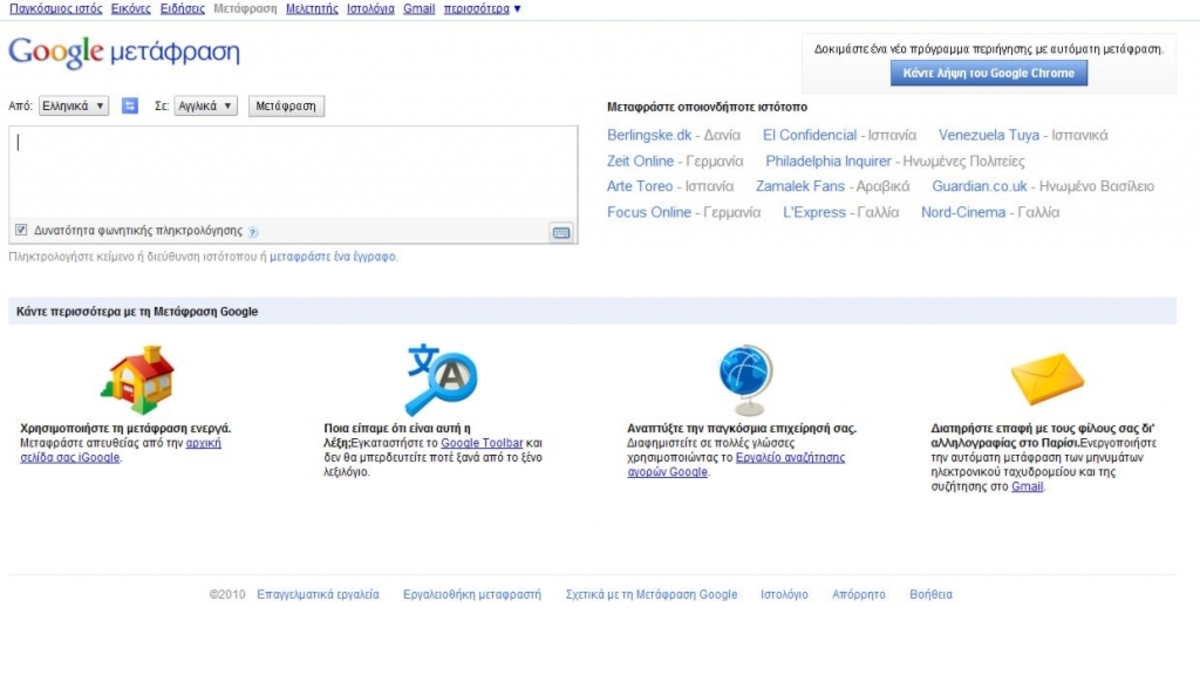Swap source and target languages icon
Viewport: 1200px width, 696px height.
pyautogui.click(x=130, y=106)
